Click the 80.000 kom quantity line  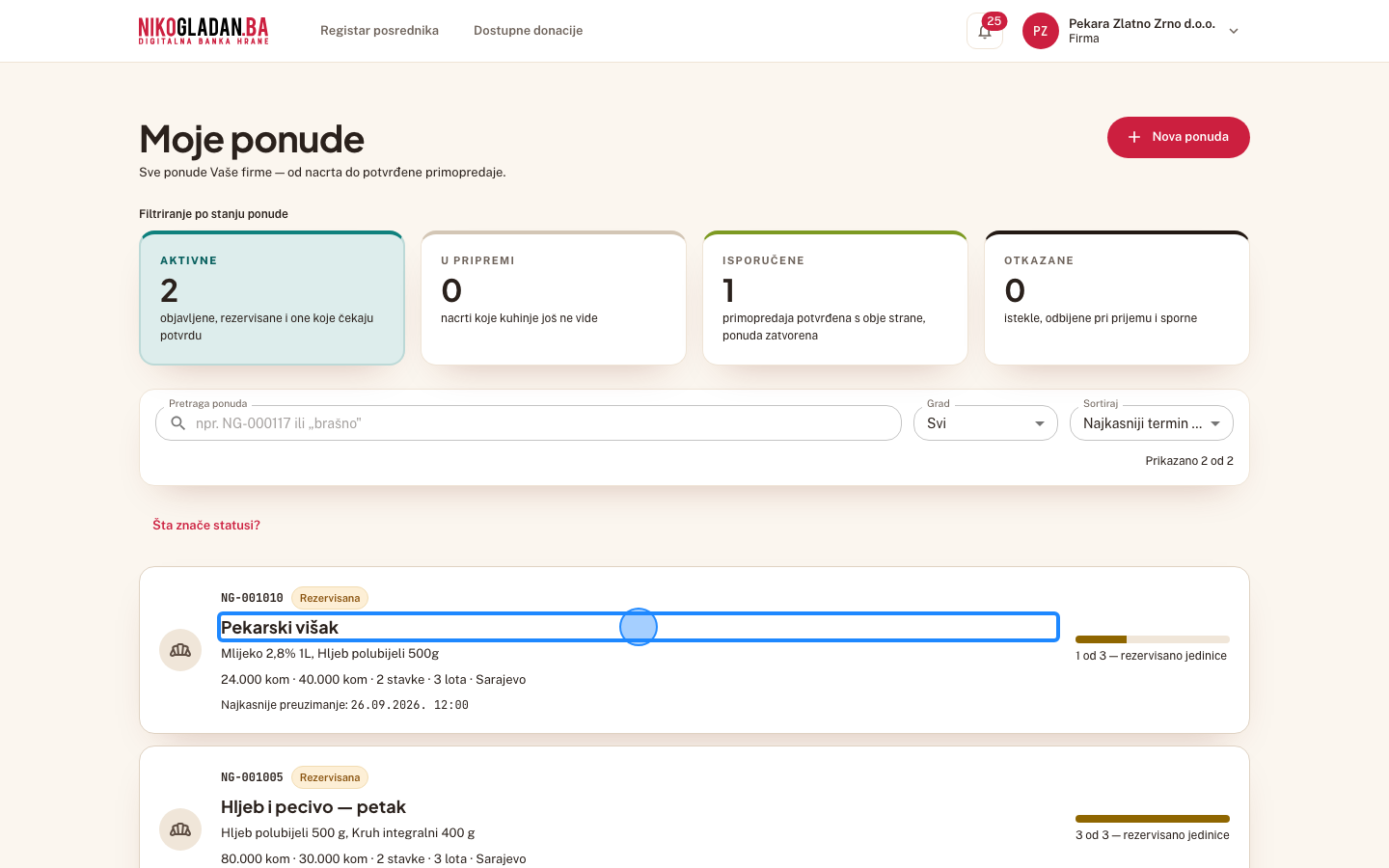click(373, 859)
